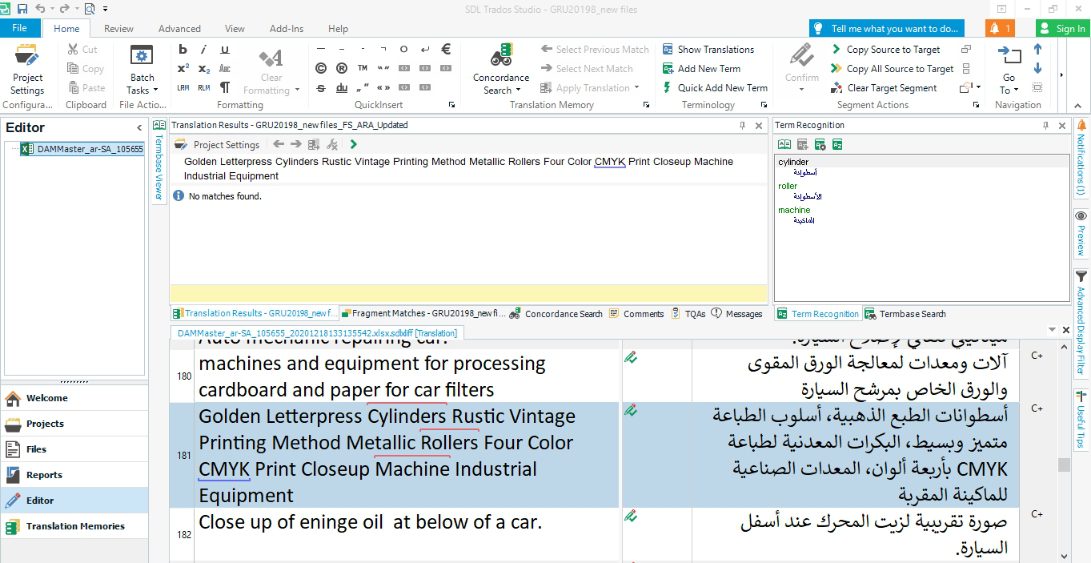Screen dimensions: 1091x563
Task: Open the Go To dropdown
Action: [1009, 70]
